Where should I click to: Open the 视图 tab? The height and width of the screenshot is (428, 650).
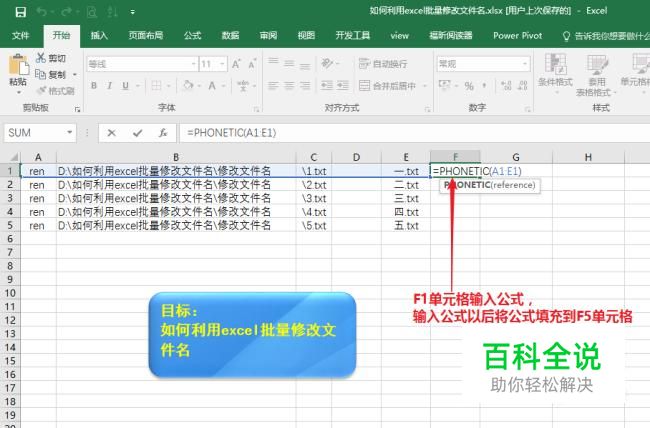pyautogui.click(x=306, y=36)
